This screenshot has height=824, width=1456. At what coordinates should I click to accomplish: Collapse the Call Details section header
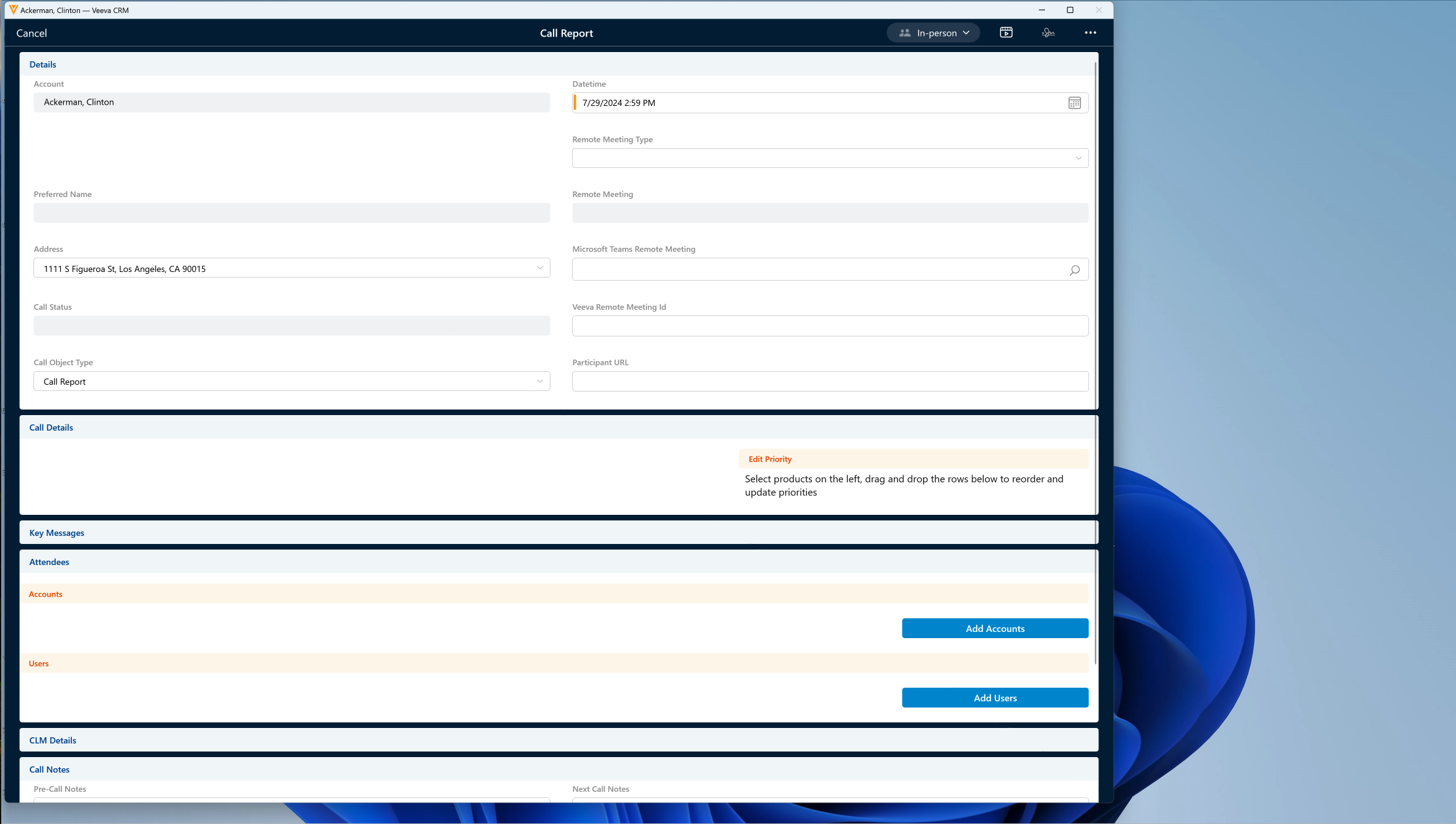click(x=51, y=427)
